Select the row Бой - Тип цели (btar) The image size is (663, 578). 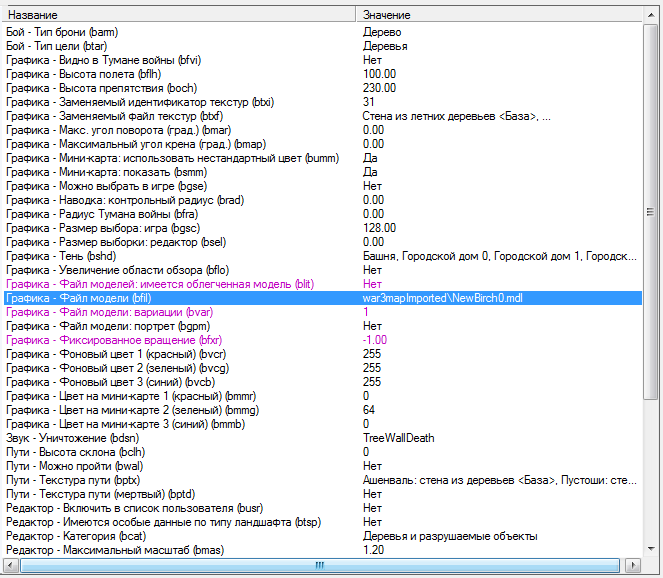323,46
